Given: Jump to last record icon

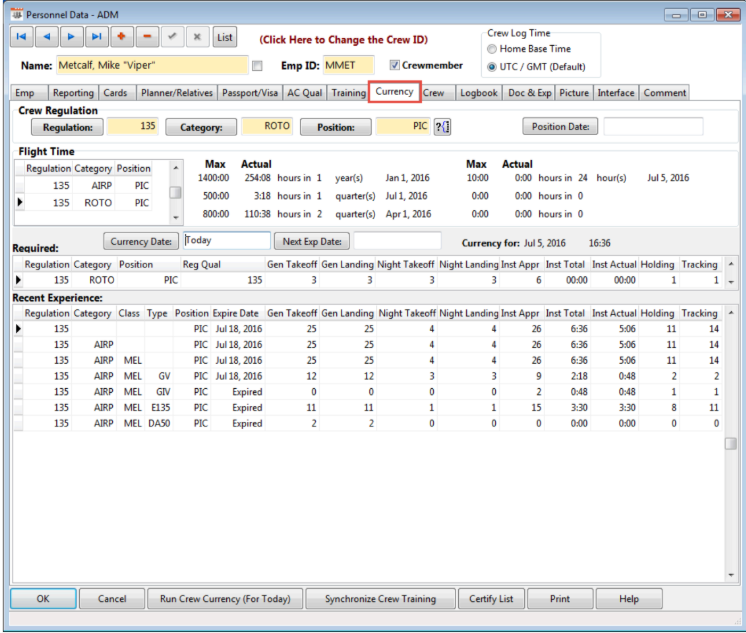Looking at the screenshot, I should click(97, 37).
